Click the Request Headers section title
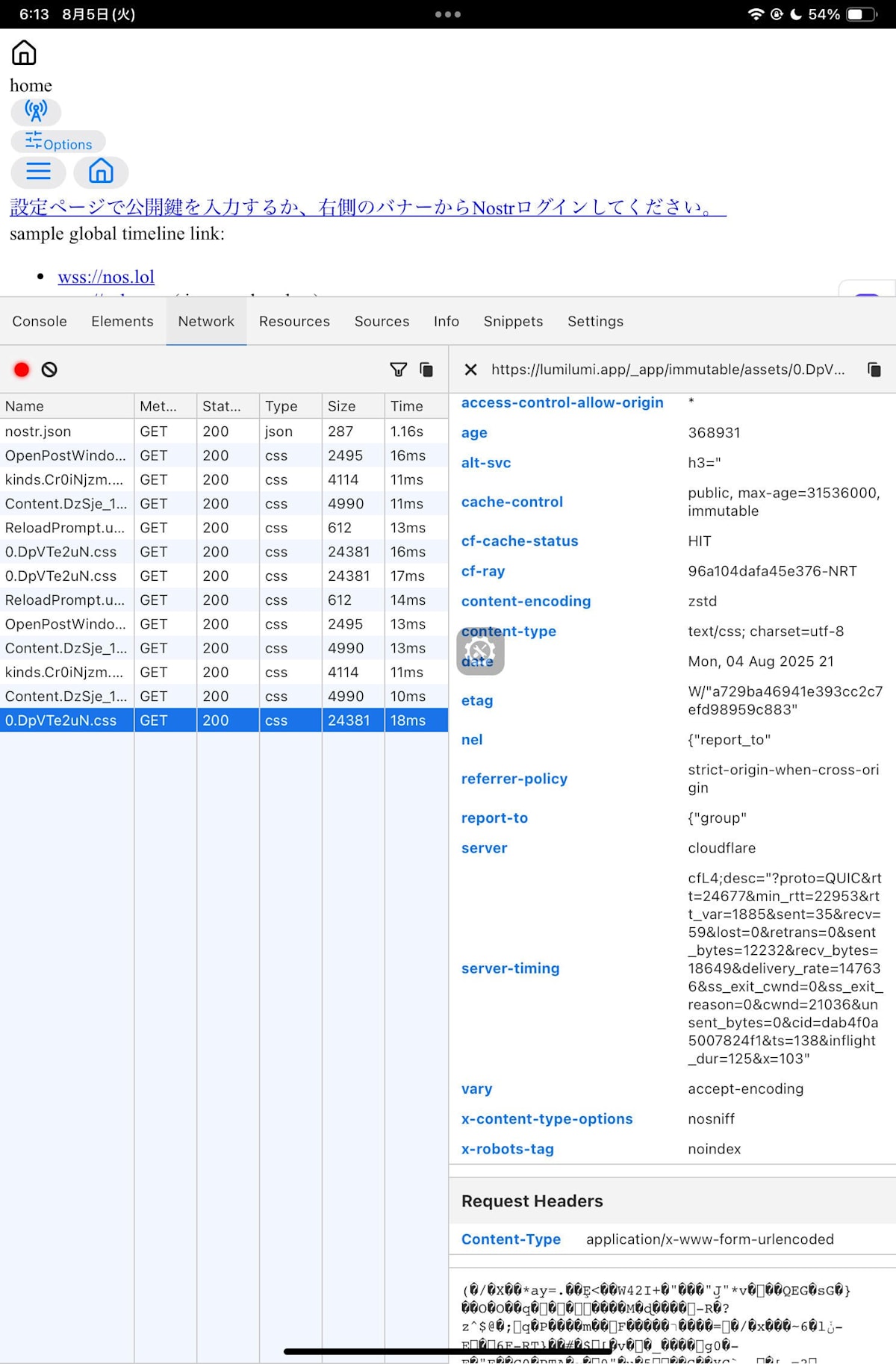Image resolution: width=896 pixels, height=1364 pixels. pos(532,1200)
